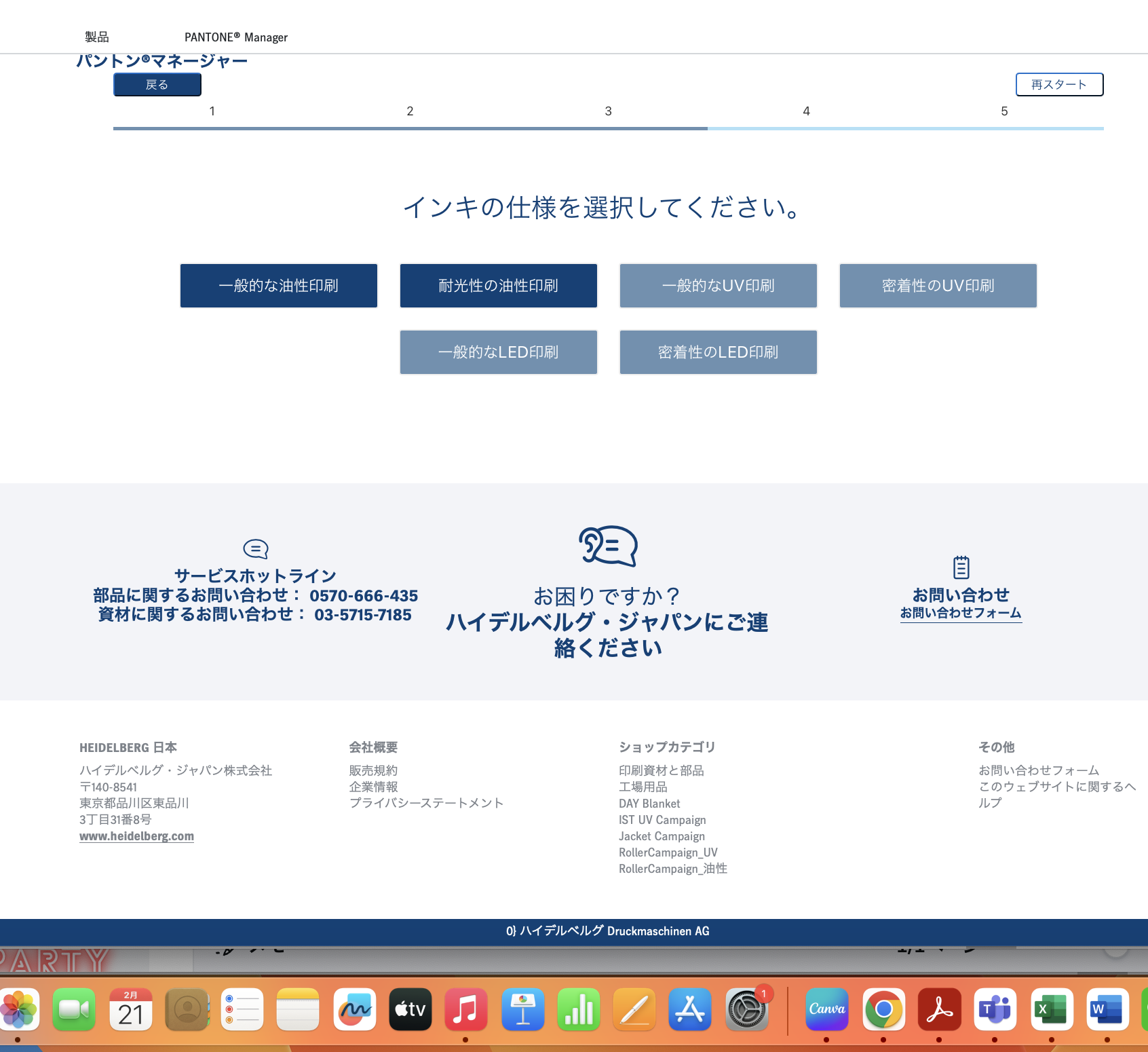Open Keynote from the Dock
The image size is (1148, 1052).
pyautogui.click(x=523, y=1009)
